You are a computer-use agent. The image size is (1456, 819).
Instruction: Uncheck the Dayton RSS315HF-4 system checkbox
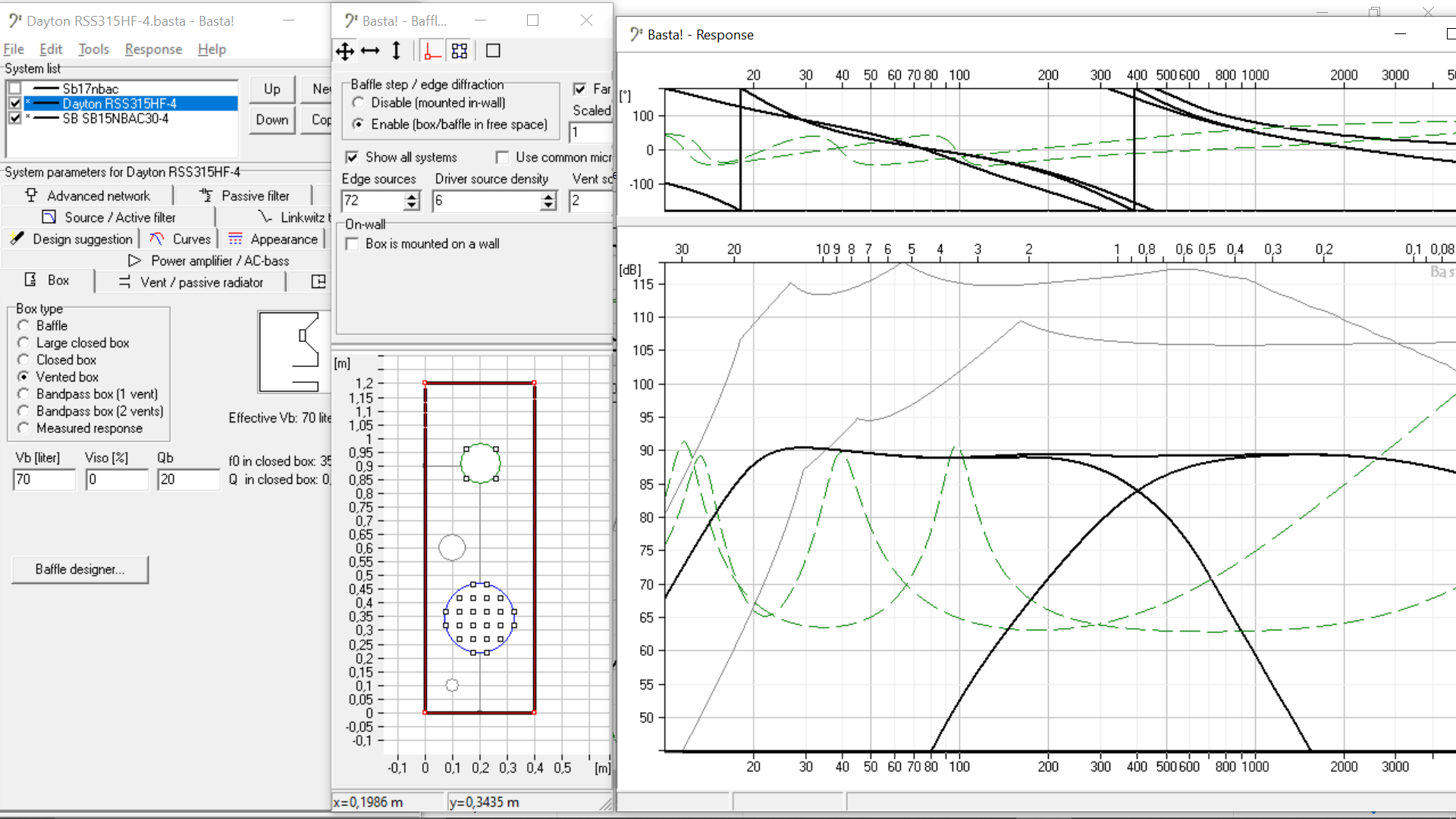coord(15,103)
